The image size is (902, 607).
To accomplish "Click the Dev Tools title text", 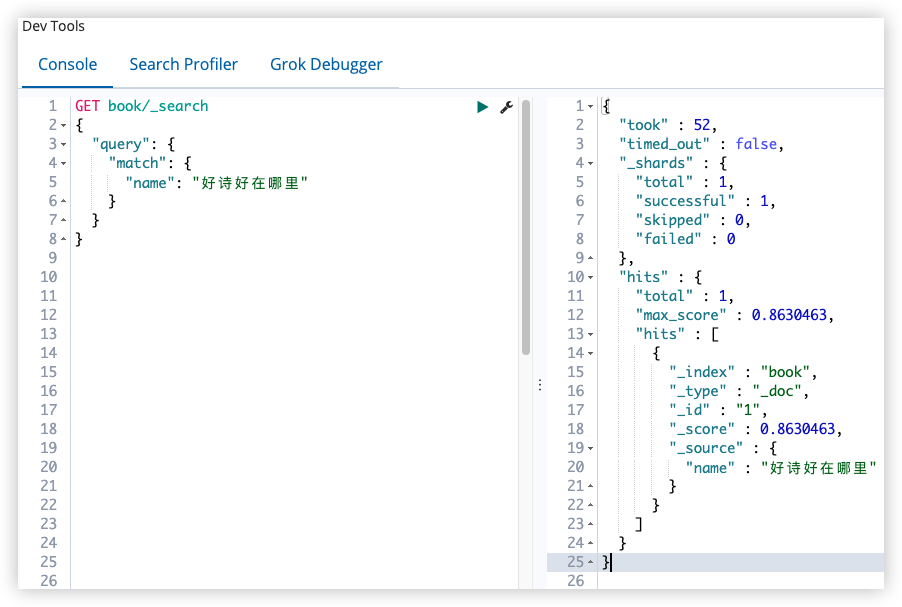I will click(53, 26).
